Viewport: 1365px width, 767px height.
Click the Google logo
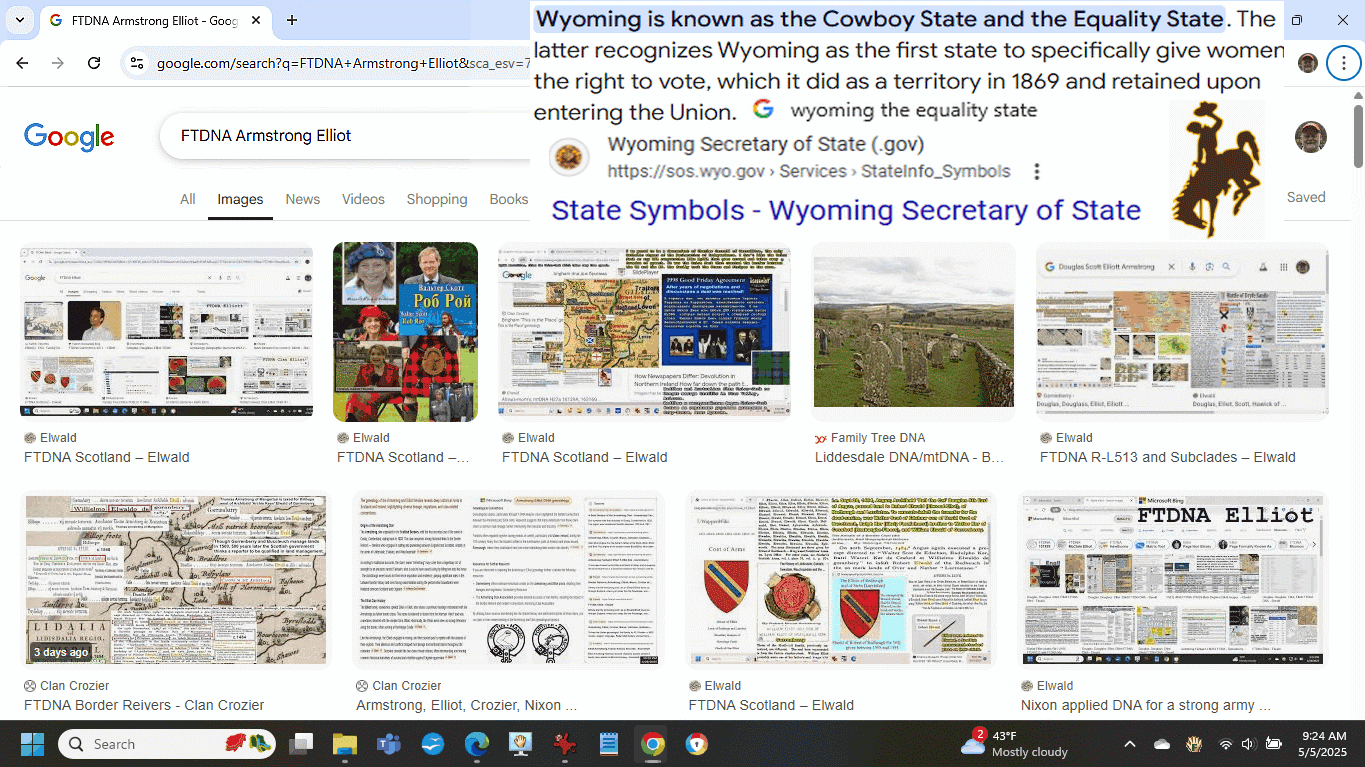point(69,137)
